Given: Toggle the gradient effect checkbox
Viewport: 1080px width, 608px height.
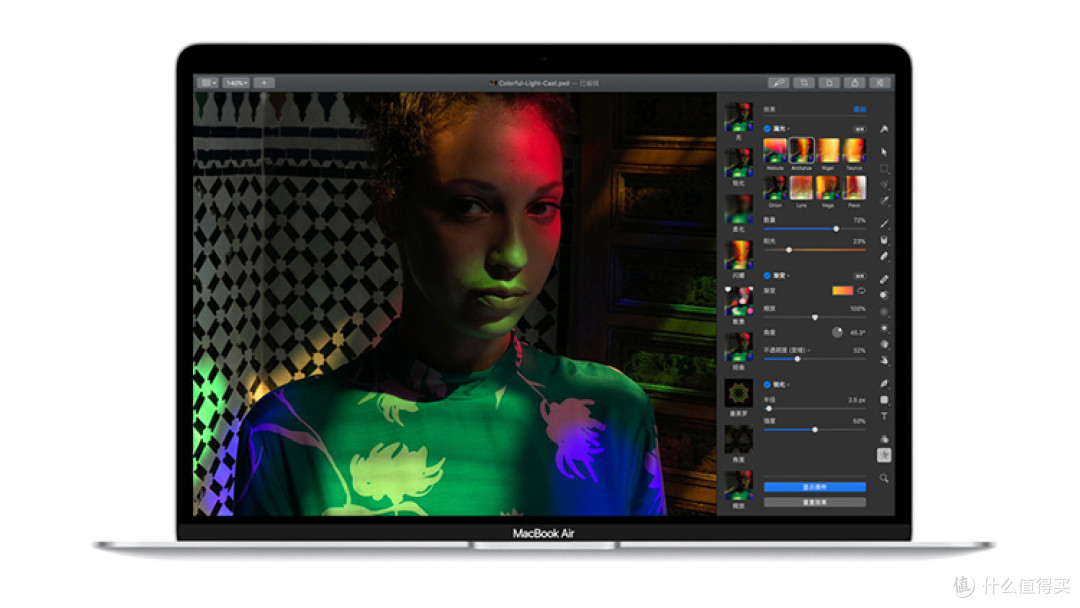Looking at the screenshot, I should [767, 275].
